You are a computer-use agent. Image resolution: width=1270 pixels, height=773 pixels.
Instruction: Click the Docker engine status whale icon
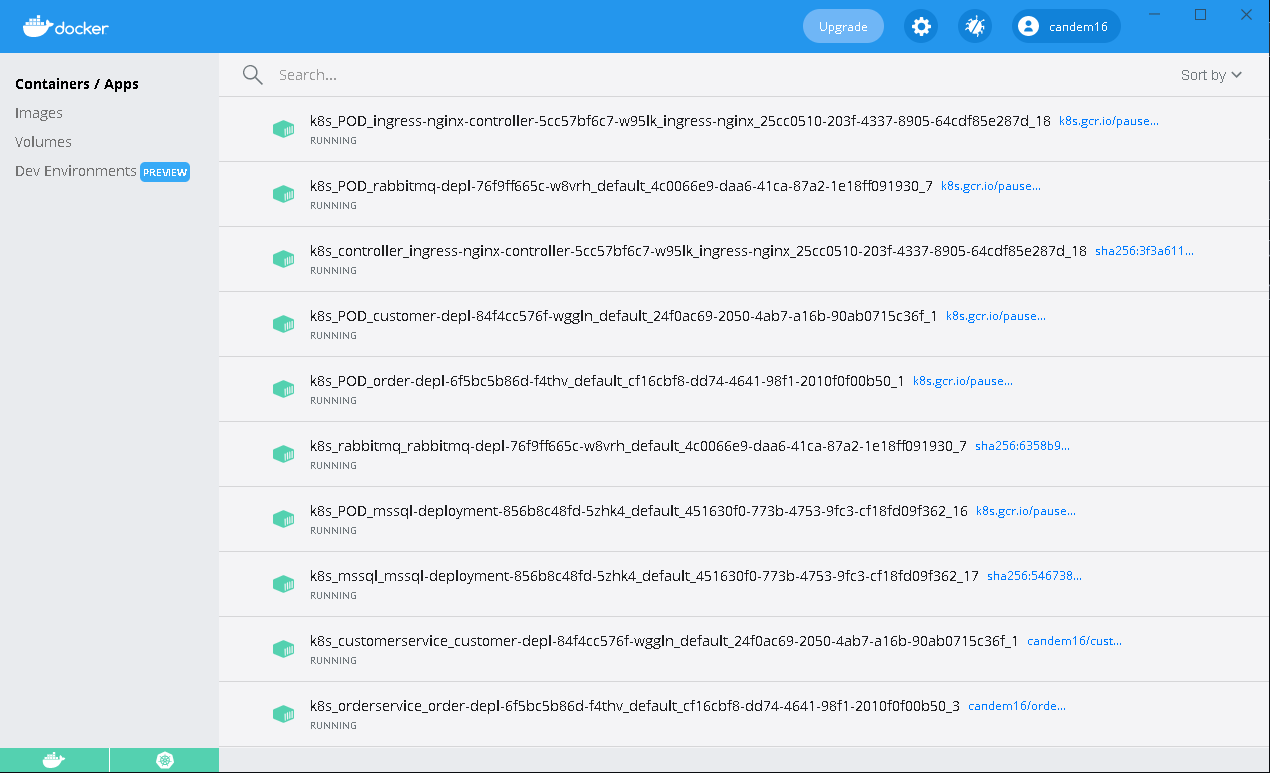coord(54,761)
